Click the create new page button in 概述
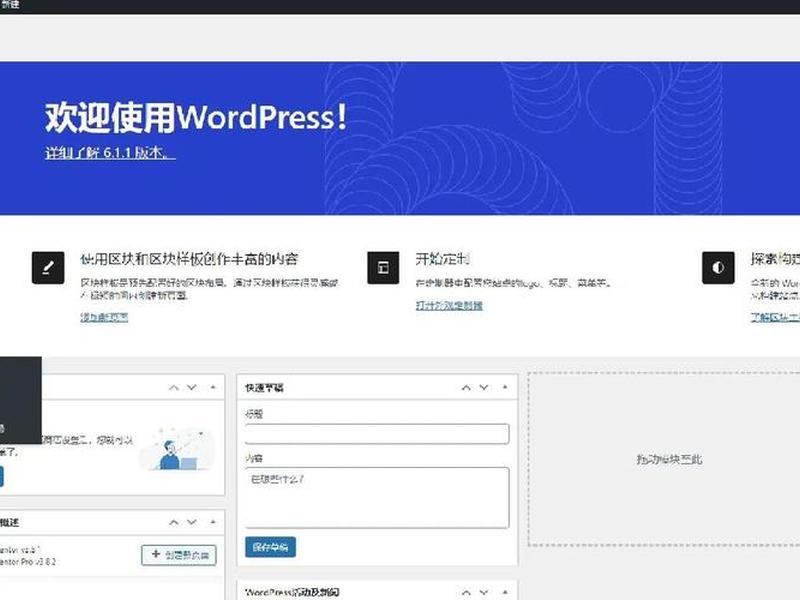This screenshot has height=600, width=800. pyautogui.click(x=179, y=555)
